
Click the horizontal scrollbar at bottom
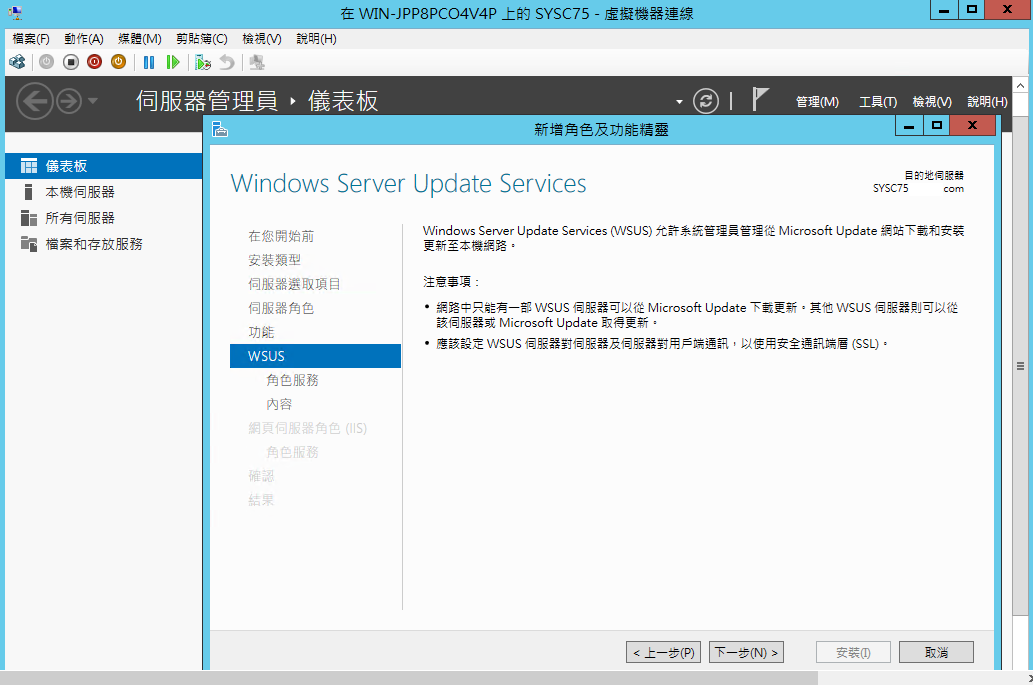tap(411, 678)
